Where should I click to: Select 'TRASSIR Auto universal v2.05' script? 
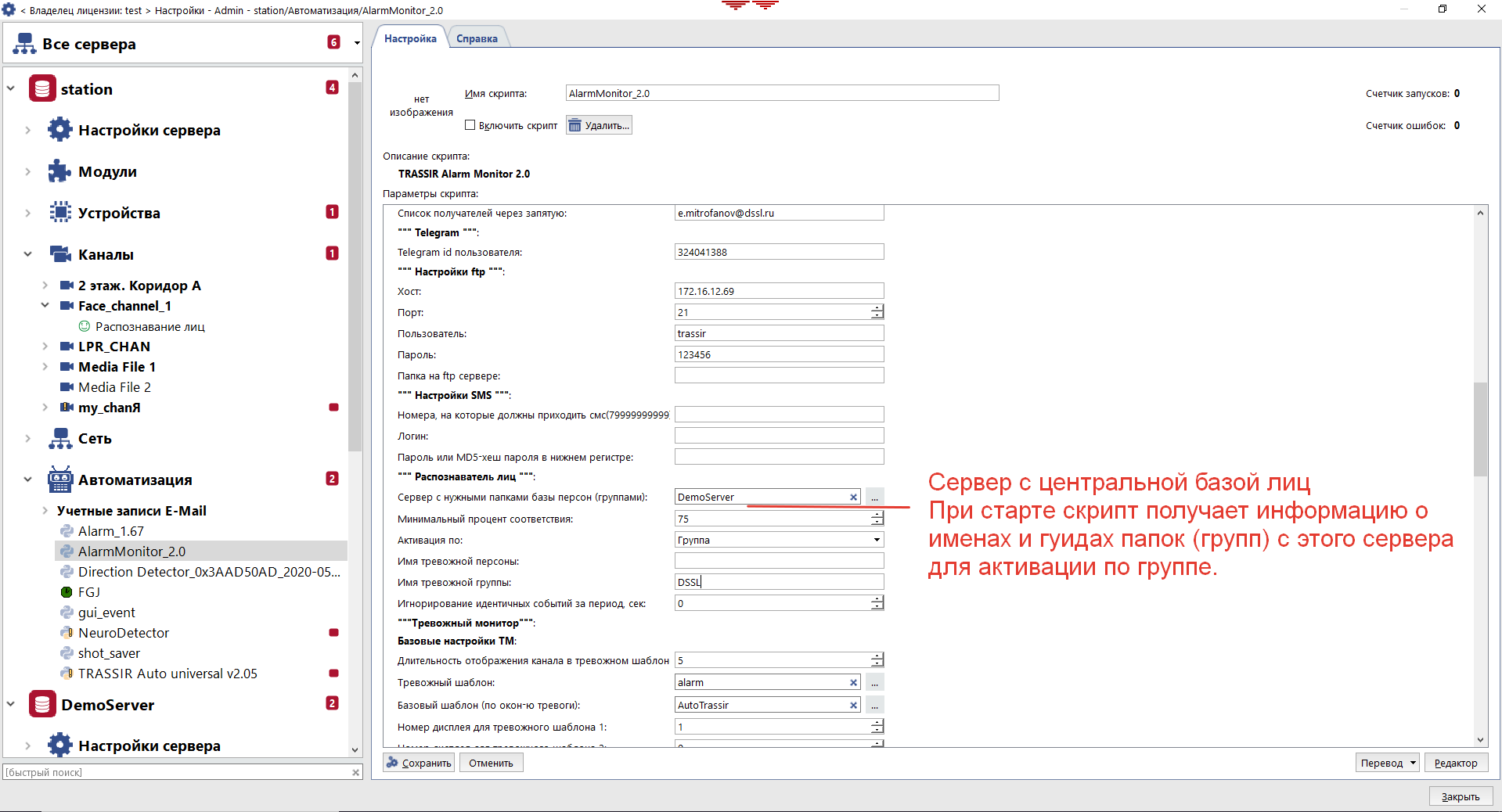coord(167,674)
